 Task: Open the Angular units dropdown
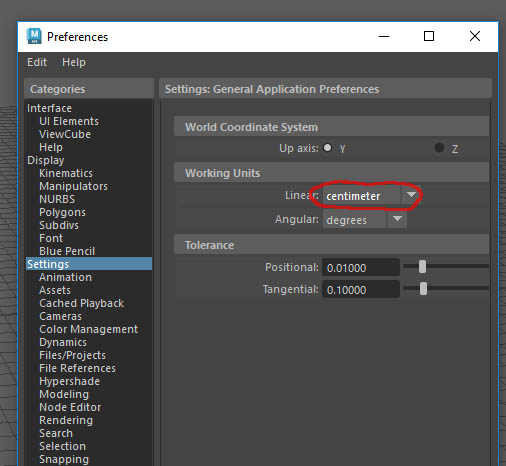pyautogui.click(x=364, y=220)
